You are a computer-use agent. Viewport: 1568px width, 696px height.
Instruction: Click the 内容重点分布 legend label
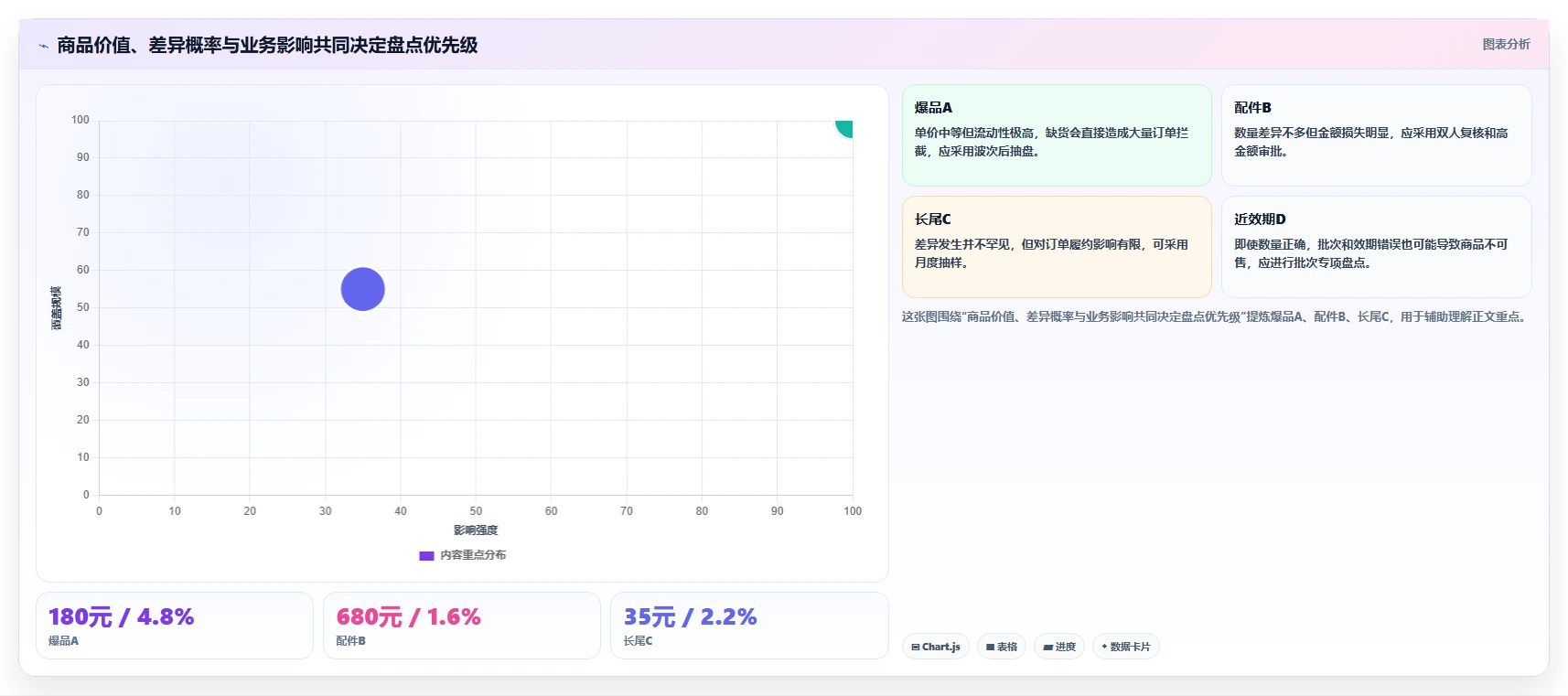pyautogui.click(x=473, y=555)
